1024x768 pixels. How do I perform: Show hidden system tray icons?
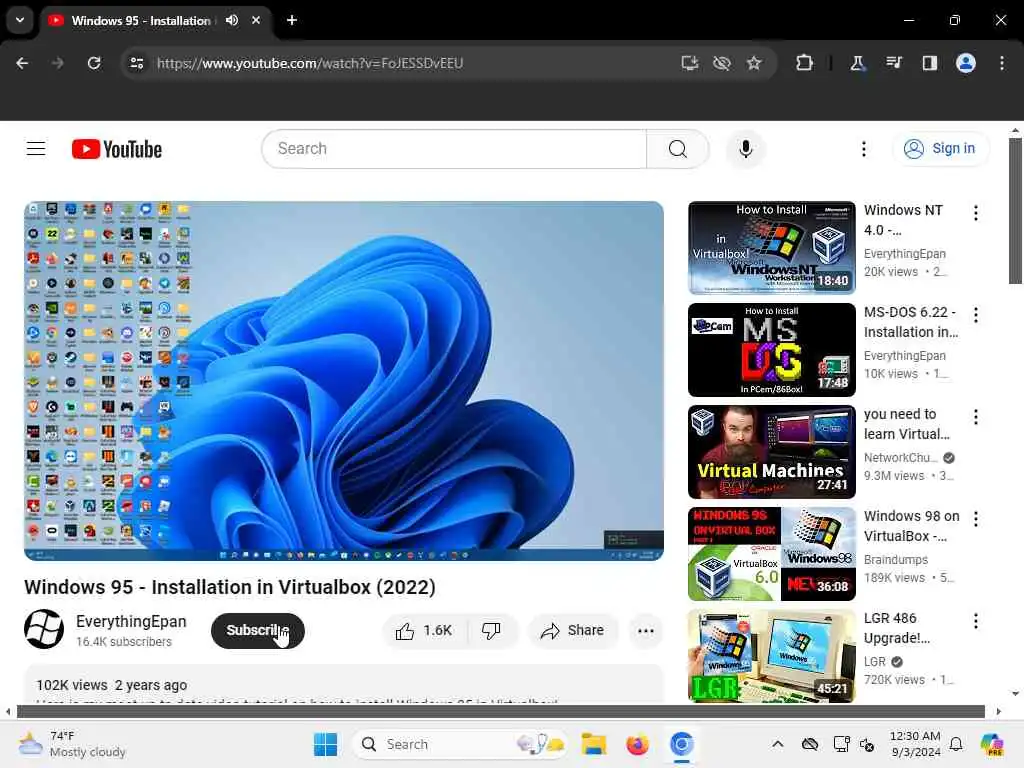(x=777, y=744)
